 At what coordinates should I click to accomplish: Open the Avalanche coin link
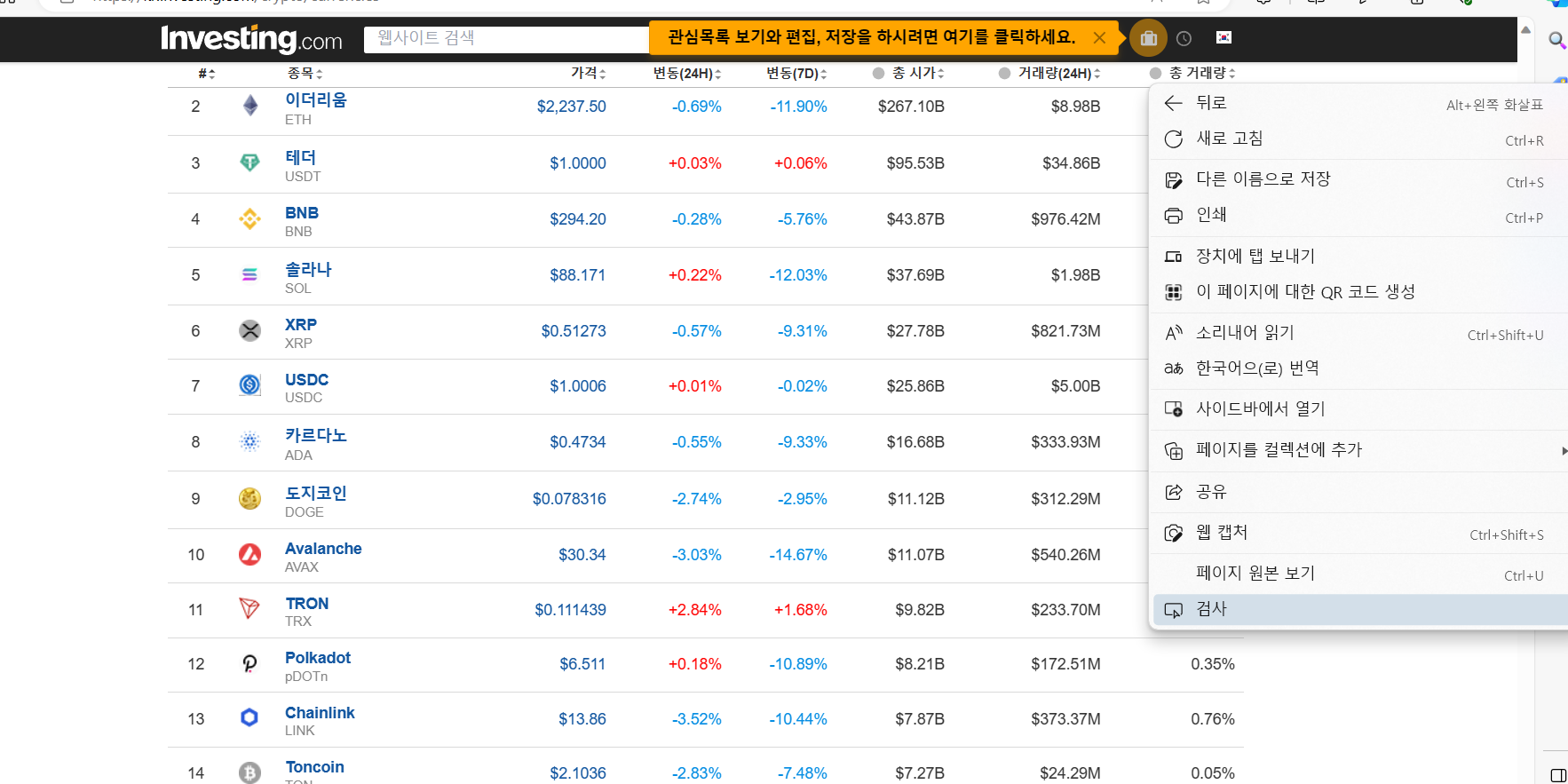tap(323, 549)
